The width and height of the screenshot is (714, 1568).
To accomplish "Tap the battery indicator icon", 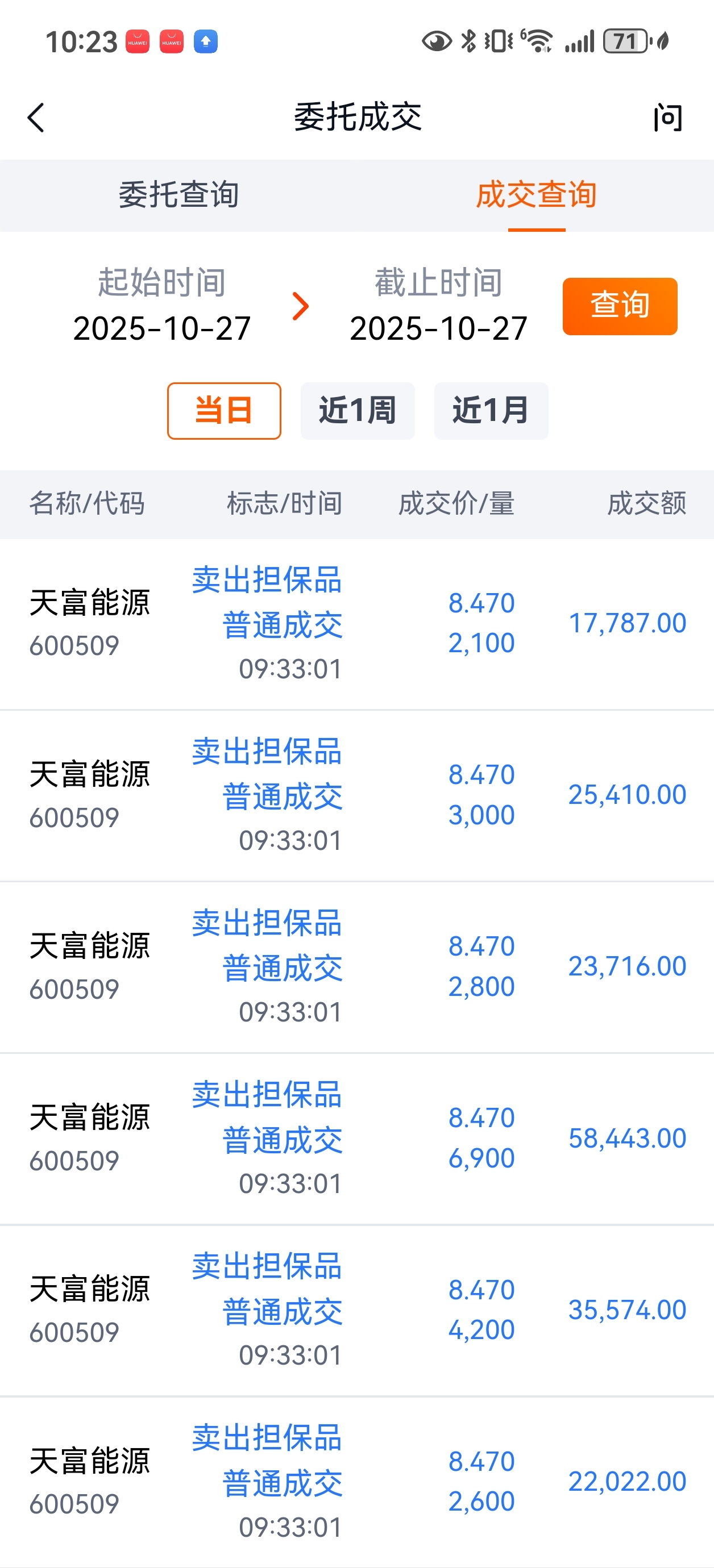I will coord(626,41).
